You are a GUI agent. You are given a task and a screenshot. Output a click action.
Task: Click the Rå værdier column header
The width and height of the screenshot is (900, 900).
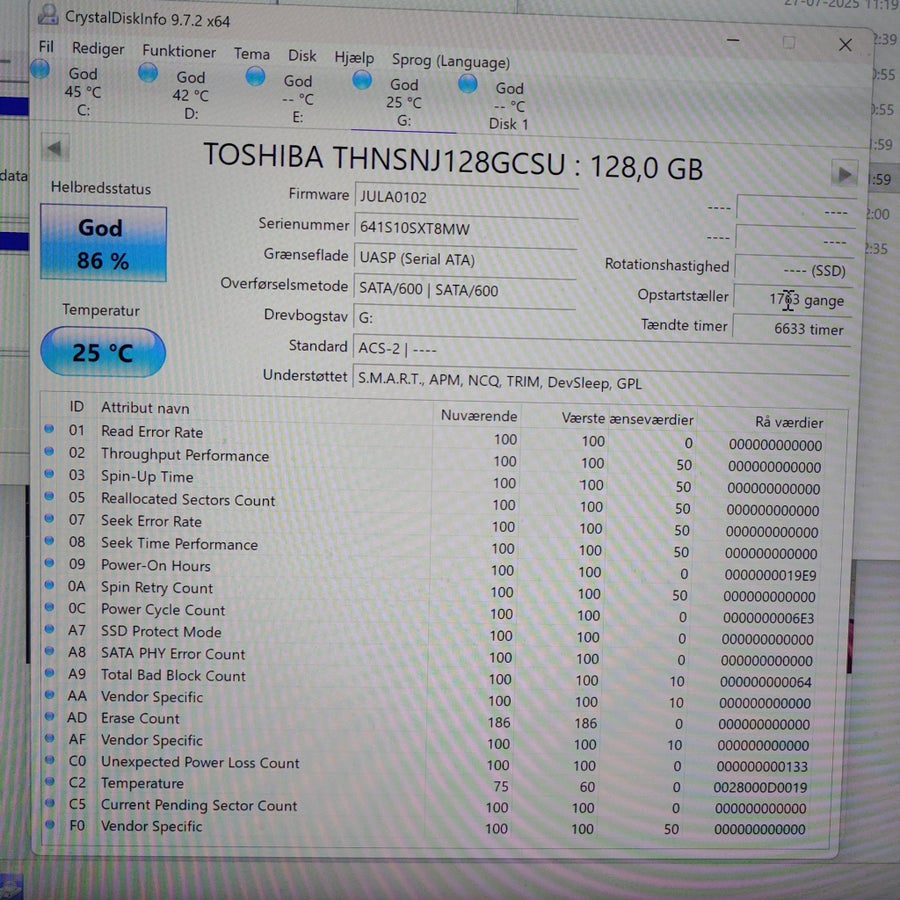pyautogui.click(x=789, y=422)
